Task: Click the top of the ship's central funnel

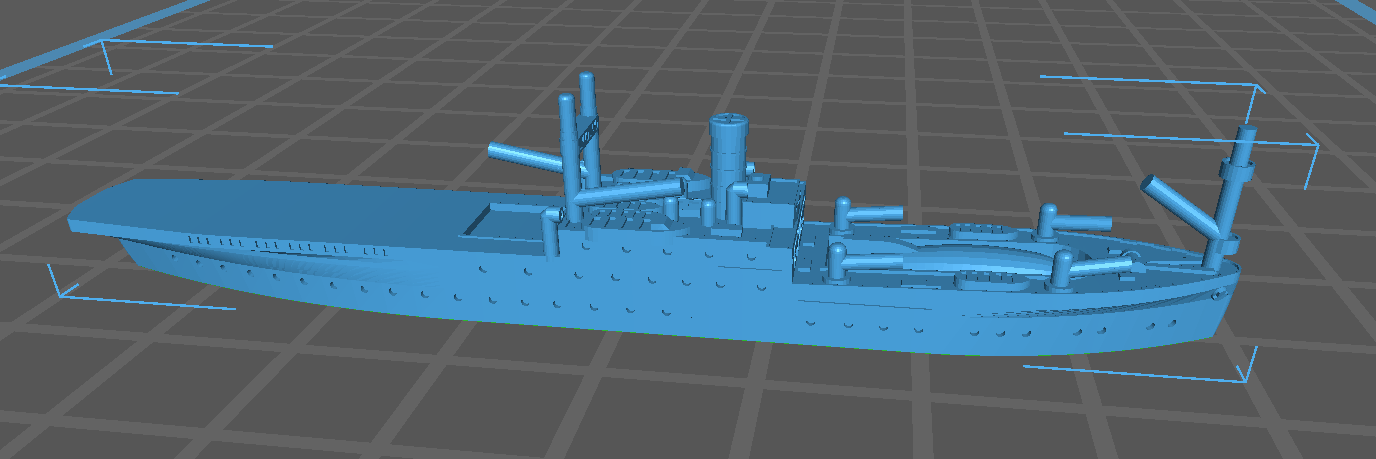Action: tap(729, 123)
